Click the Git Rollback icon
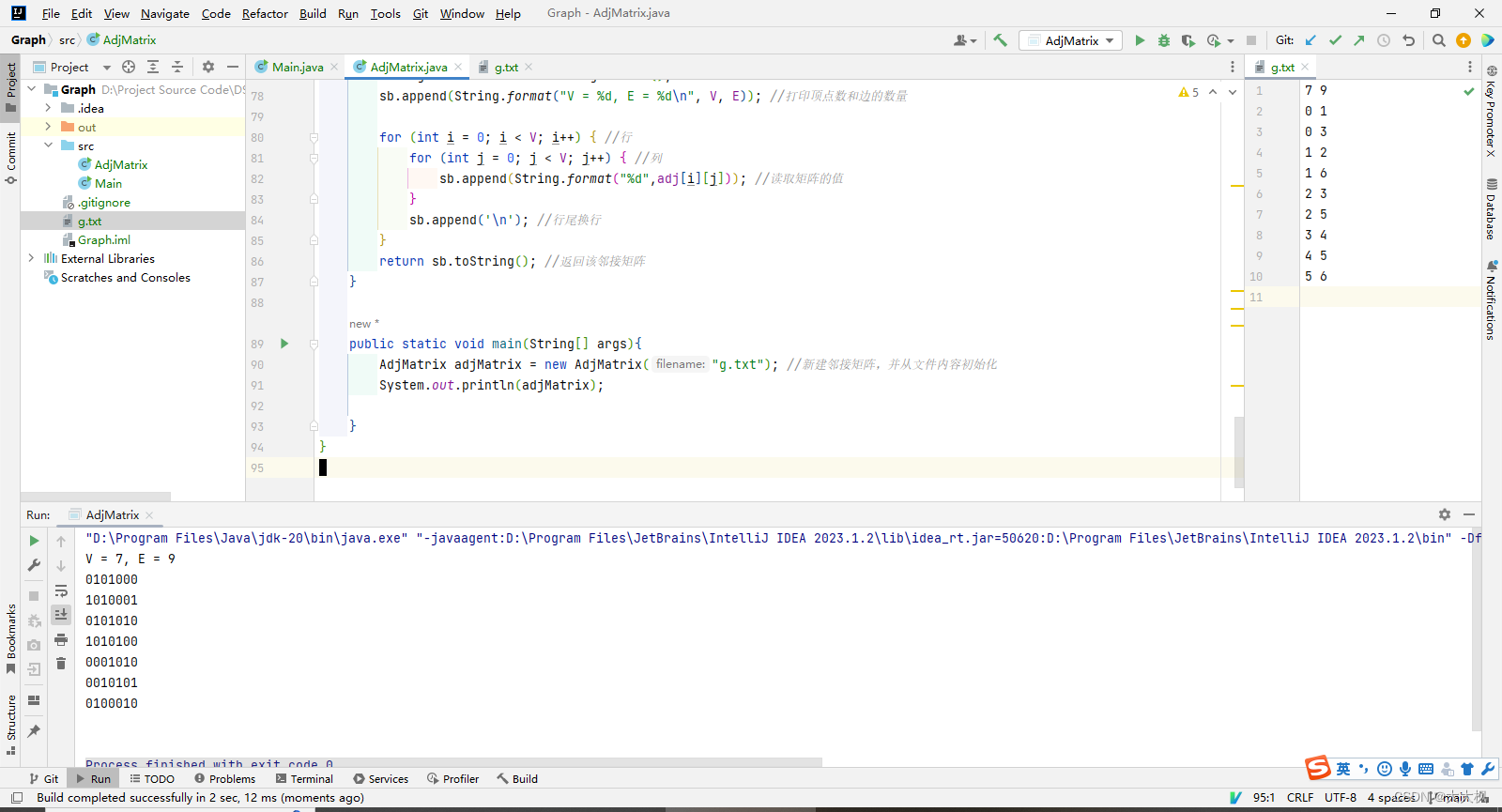The height and width of the screenshot is (812, 1502). 1408,40
